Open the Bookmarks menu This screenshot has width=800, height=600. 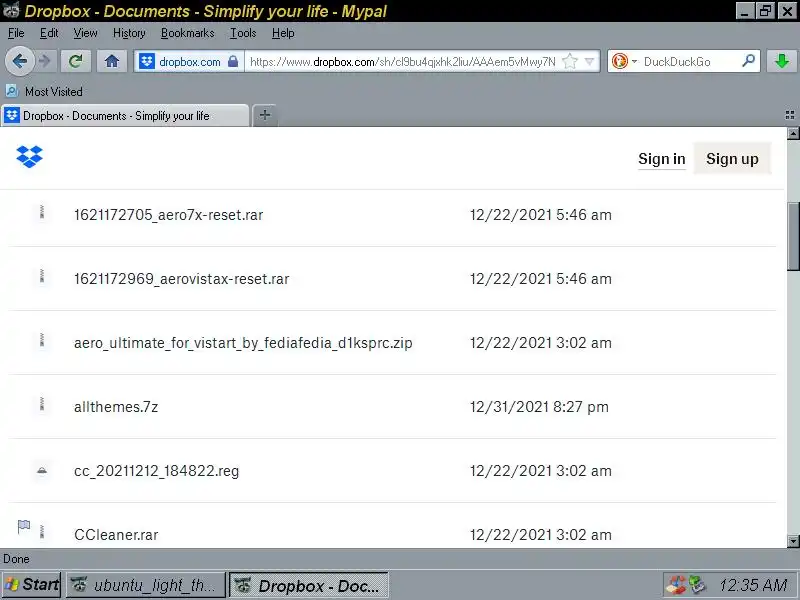click(x=187, y=33)
